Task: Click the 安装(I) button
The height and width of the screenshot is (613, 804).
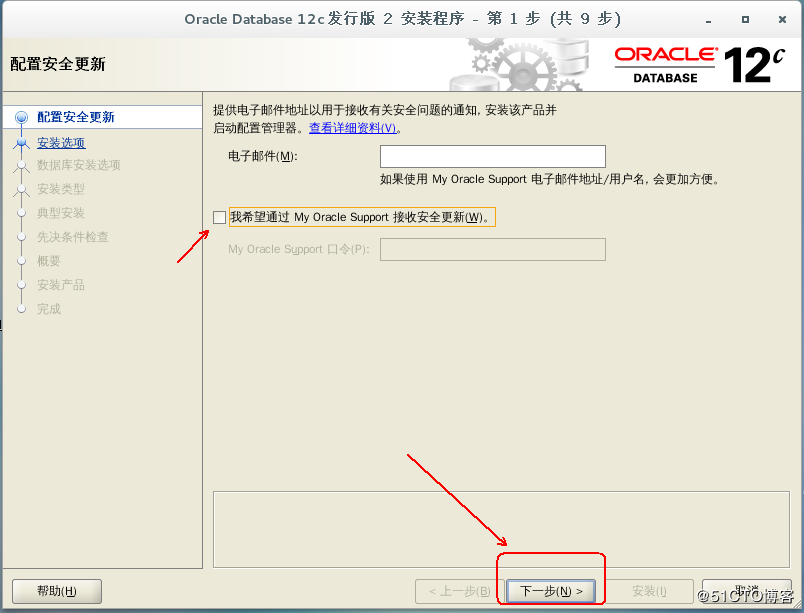Action: coord(649,591)
